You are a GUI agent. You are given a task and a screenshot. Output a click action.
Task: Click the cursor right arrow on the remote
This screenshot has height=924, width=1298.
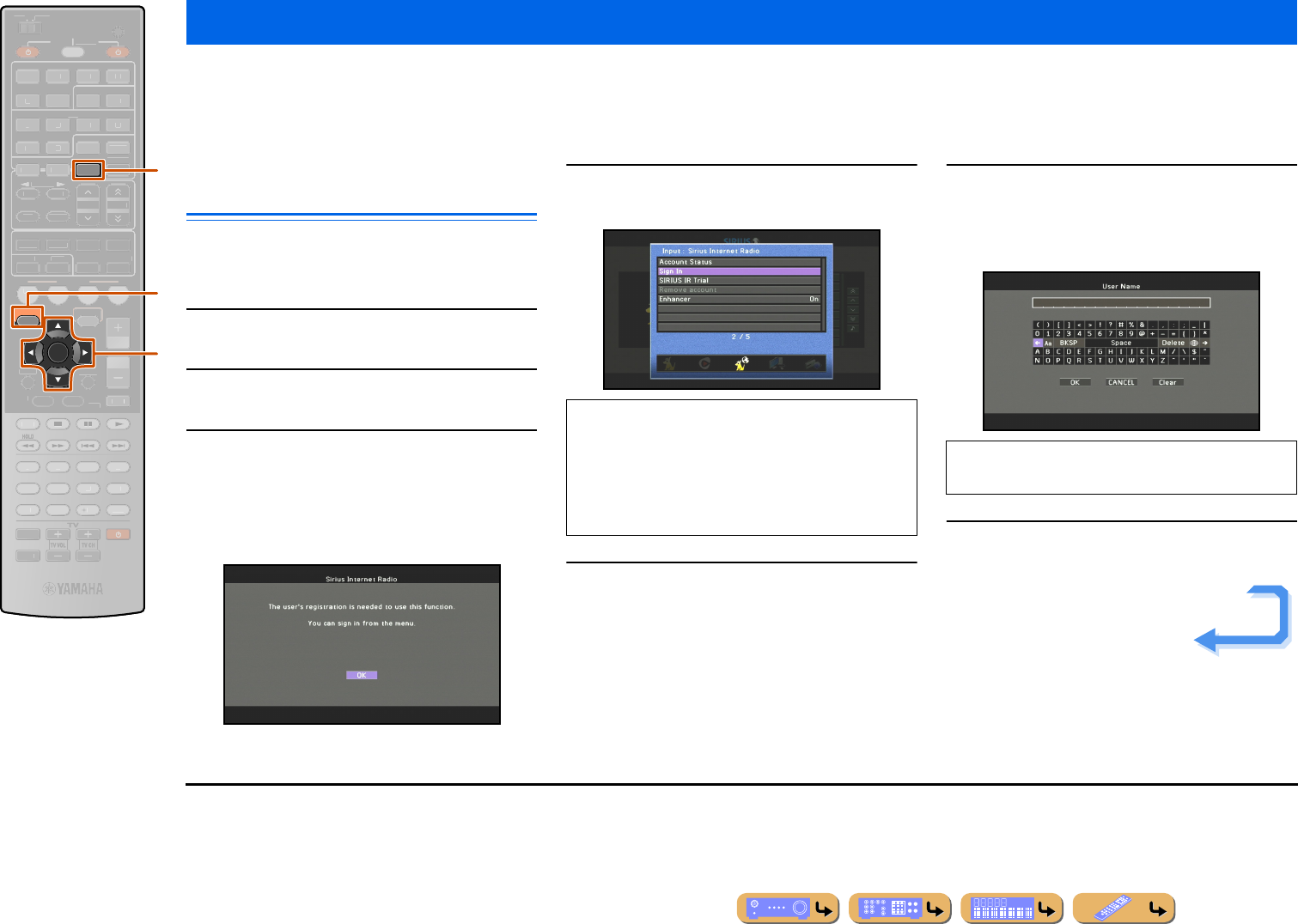coord(85,352)
